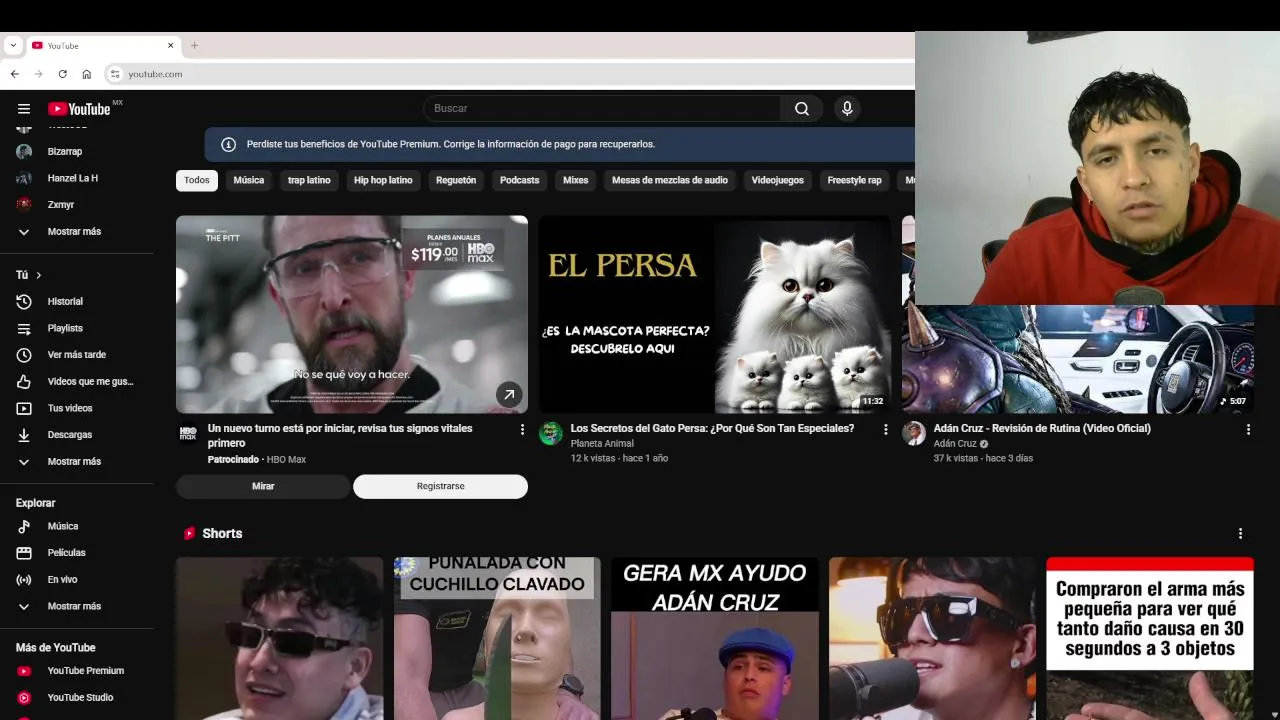This screenshot has height=720, width=1280.
Task: Click the Premium payment info banner
Action: click(560, 144)
